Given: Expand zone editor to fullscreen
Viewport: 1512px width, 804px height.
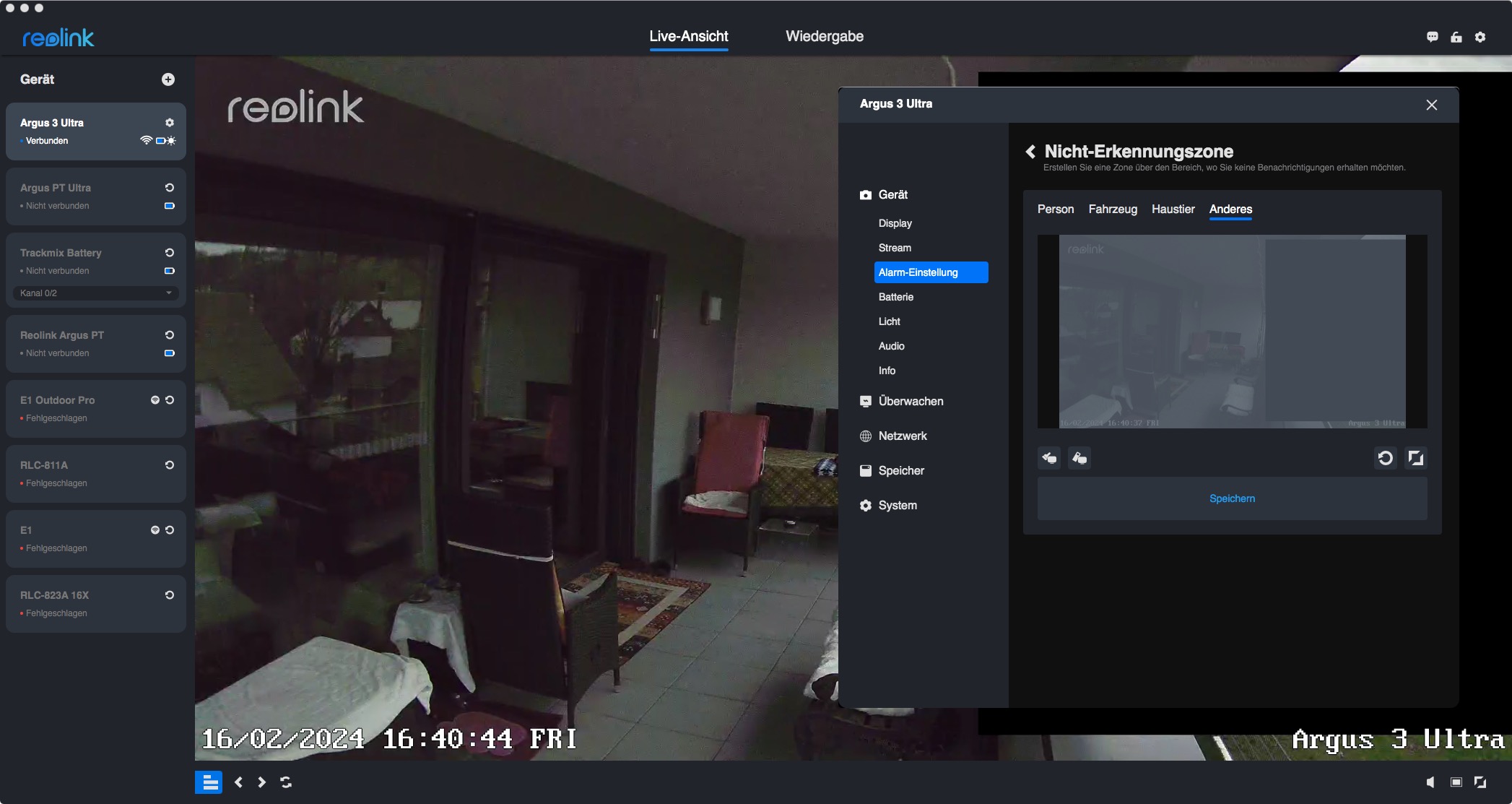Looking at the screenshot, I should coord(1415,458).
